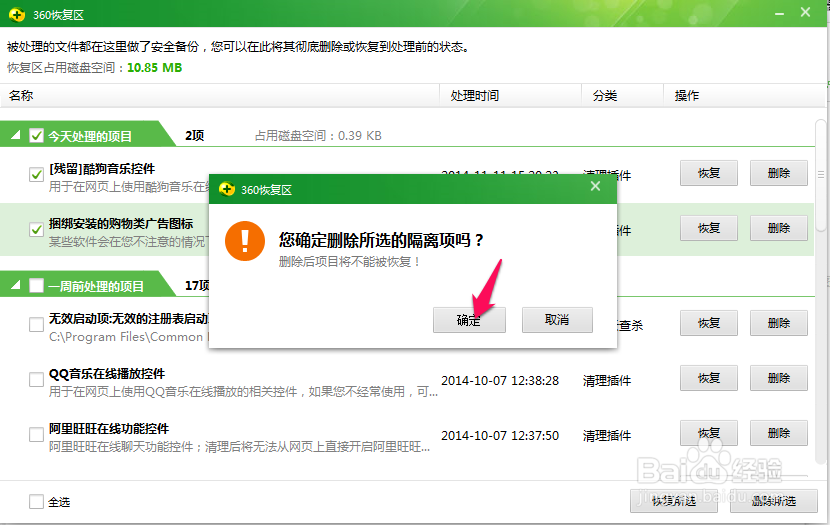Delete the 无效启动项 registry item

[779, 323]
